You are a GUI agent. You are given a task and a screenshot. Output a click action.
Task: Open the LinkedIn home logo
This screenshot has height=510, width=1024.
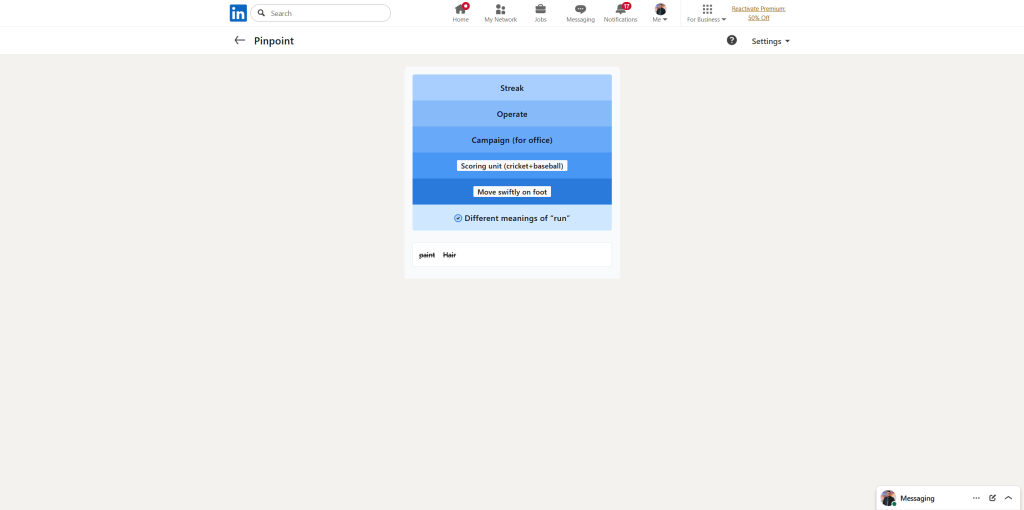(x=238, y=13)
